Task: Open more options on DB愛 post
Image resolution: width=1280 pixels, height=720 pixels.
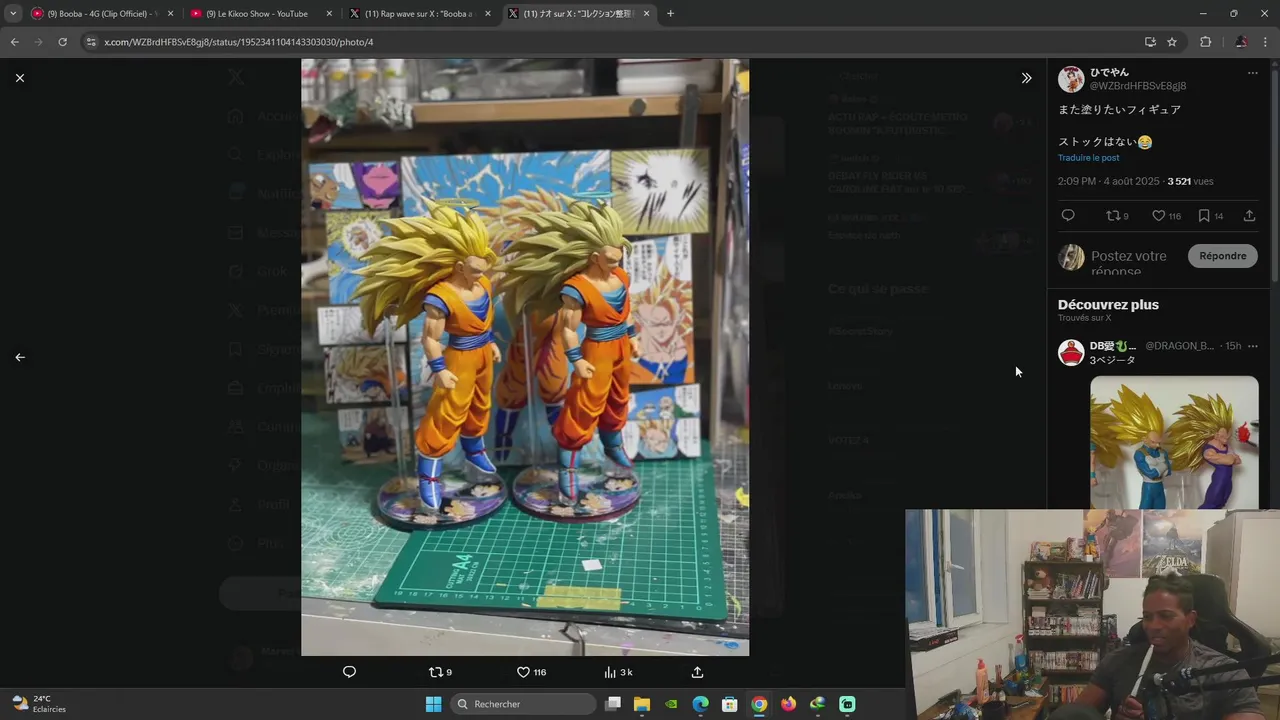Action: 1252,346
